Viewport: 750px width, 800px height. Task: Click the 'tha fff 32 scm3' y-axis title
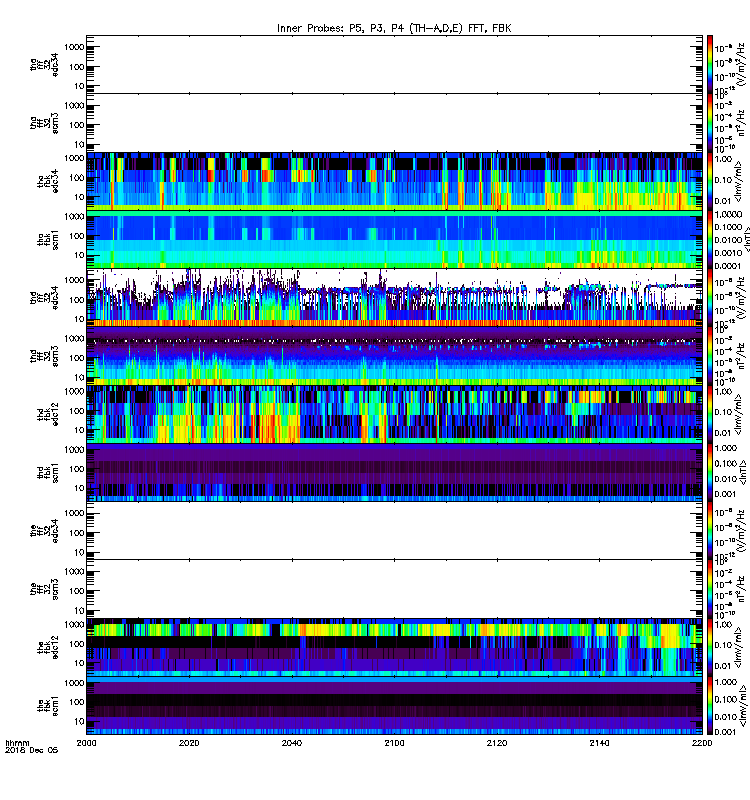[44, 122]
